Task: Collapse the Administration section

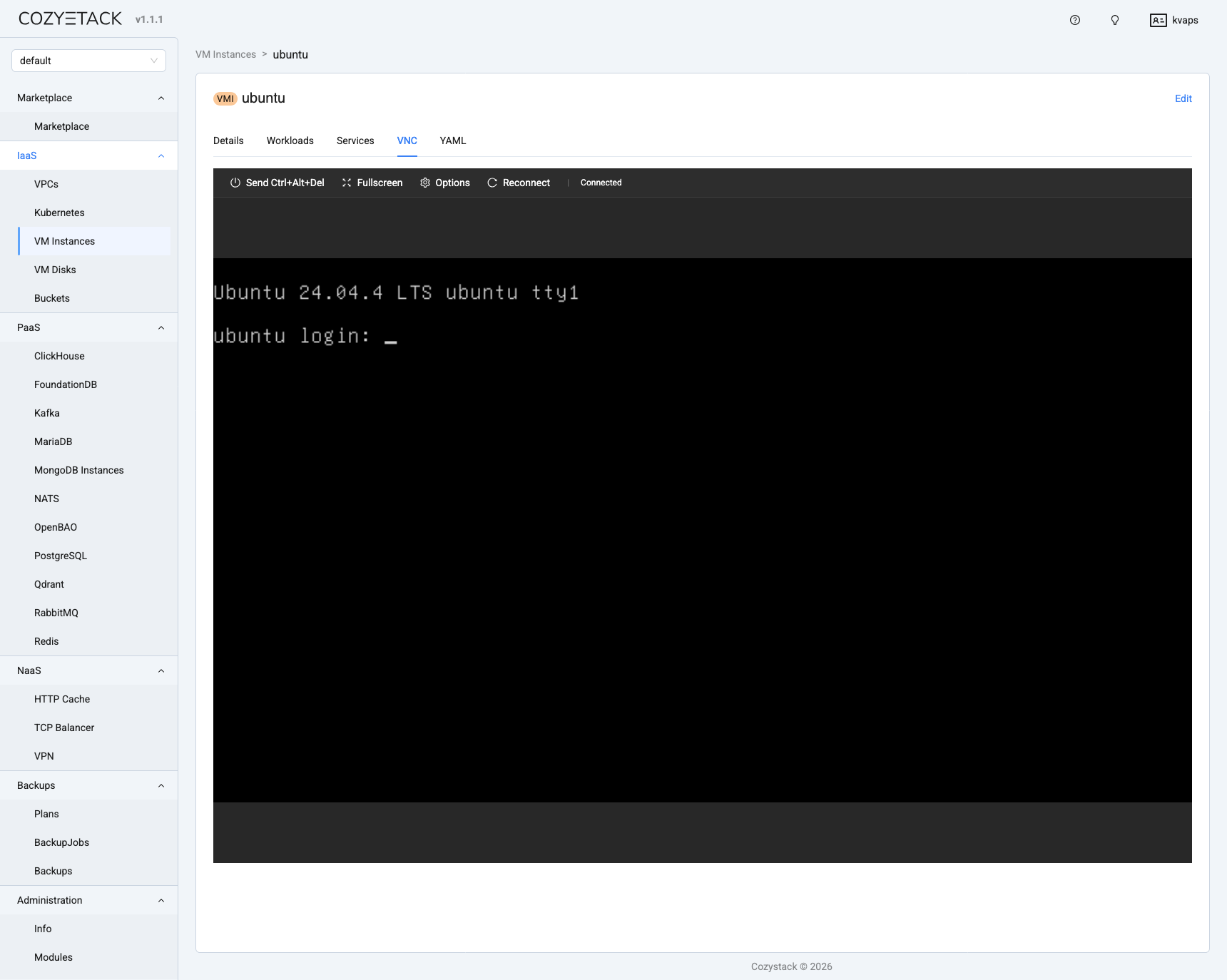Action: coord(161,900)
